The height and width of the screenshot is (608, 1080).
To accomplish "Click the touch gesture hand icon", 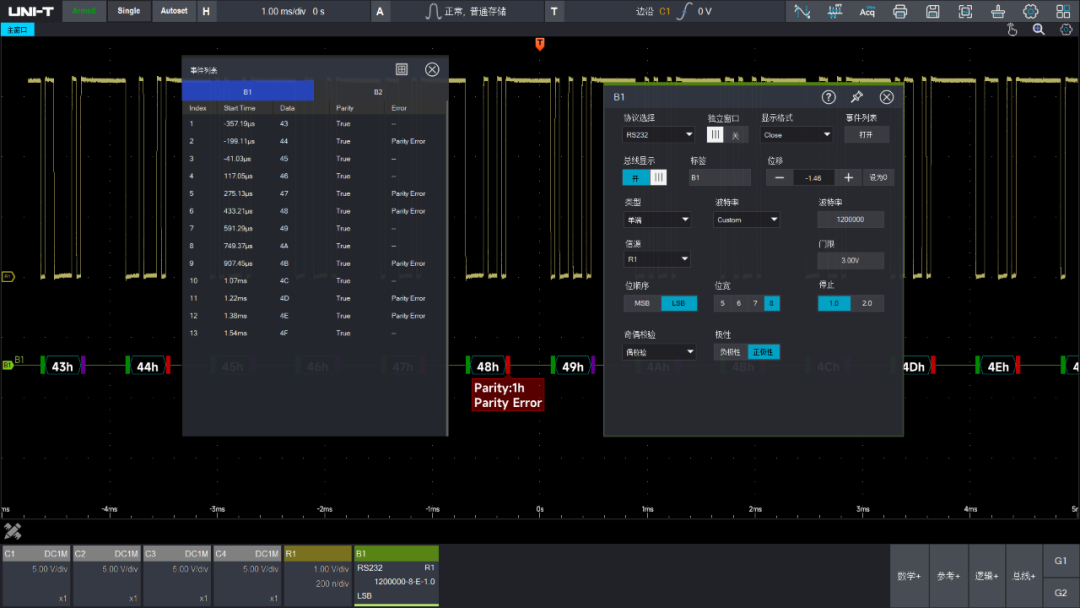I will tap(1012, 30).
